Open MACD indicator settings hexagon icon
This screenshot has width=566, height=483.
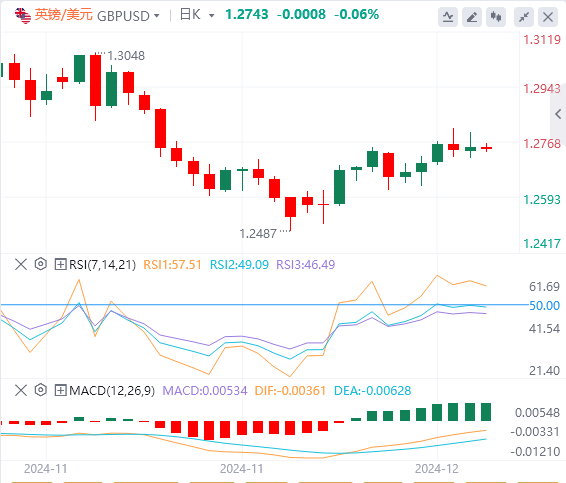[x=40, y=390]
